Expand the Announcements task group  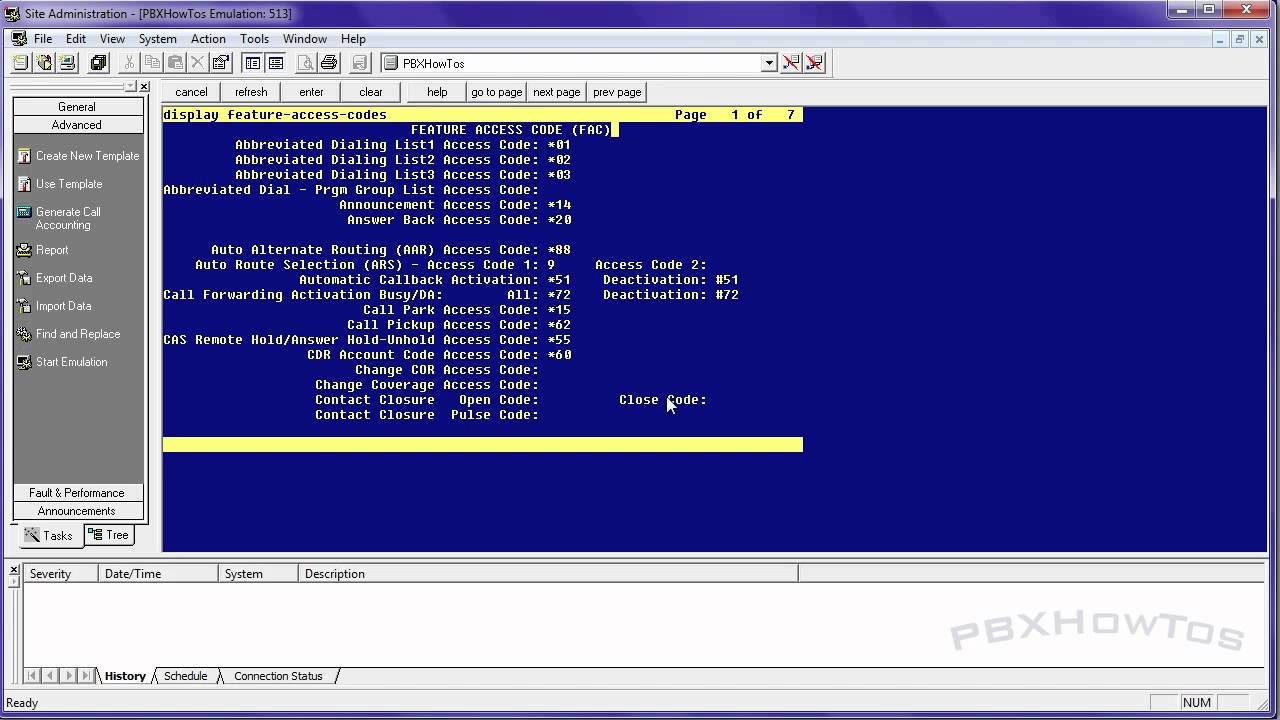click(x=77, y=511)
